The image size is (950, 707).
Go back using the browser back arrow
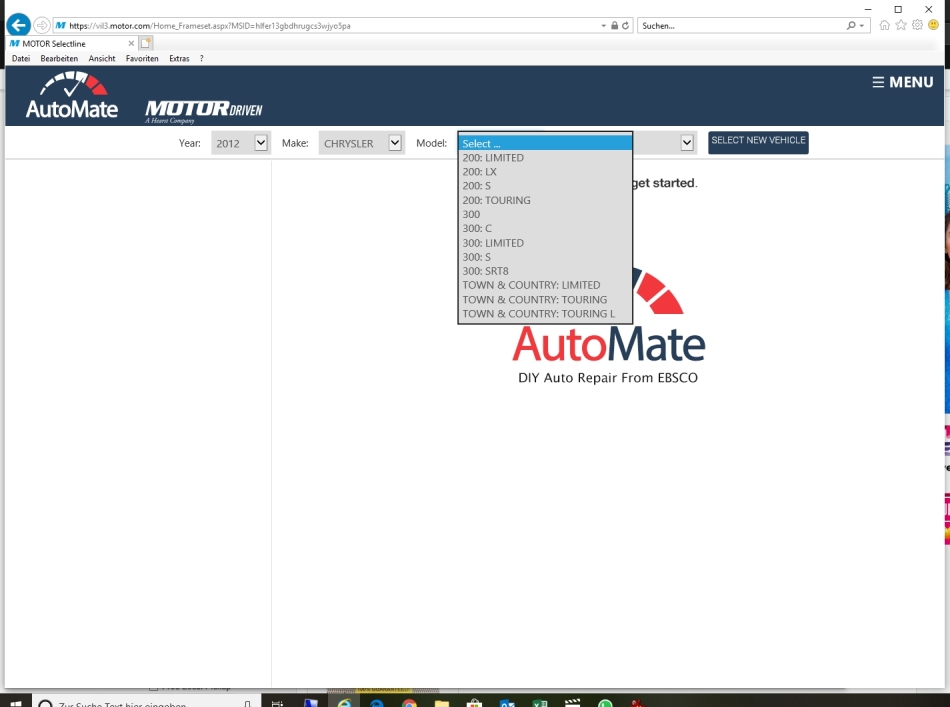click(18, 25)
